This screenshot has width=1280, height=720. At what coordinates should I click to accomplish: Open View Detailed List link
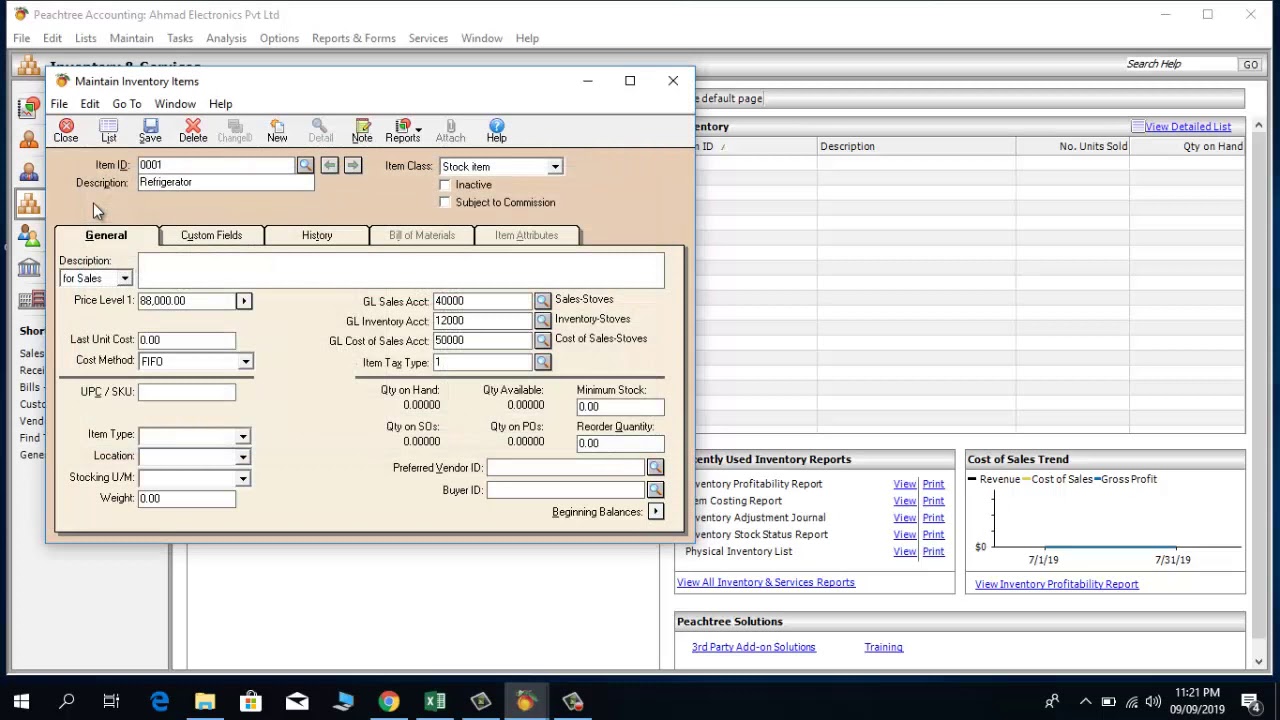pos(1188,127)
